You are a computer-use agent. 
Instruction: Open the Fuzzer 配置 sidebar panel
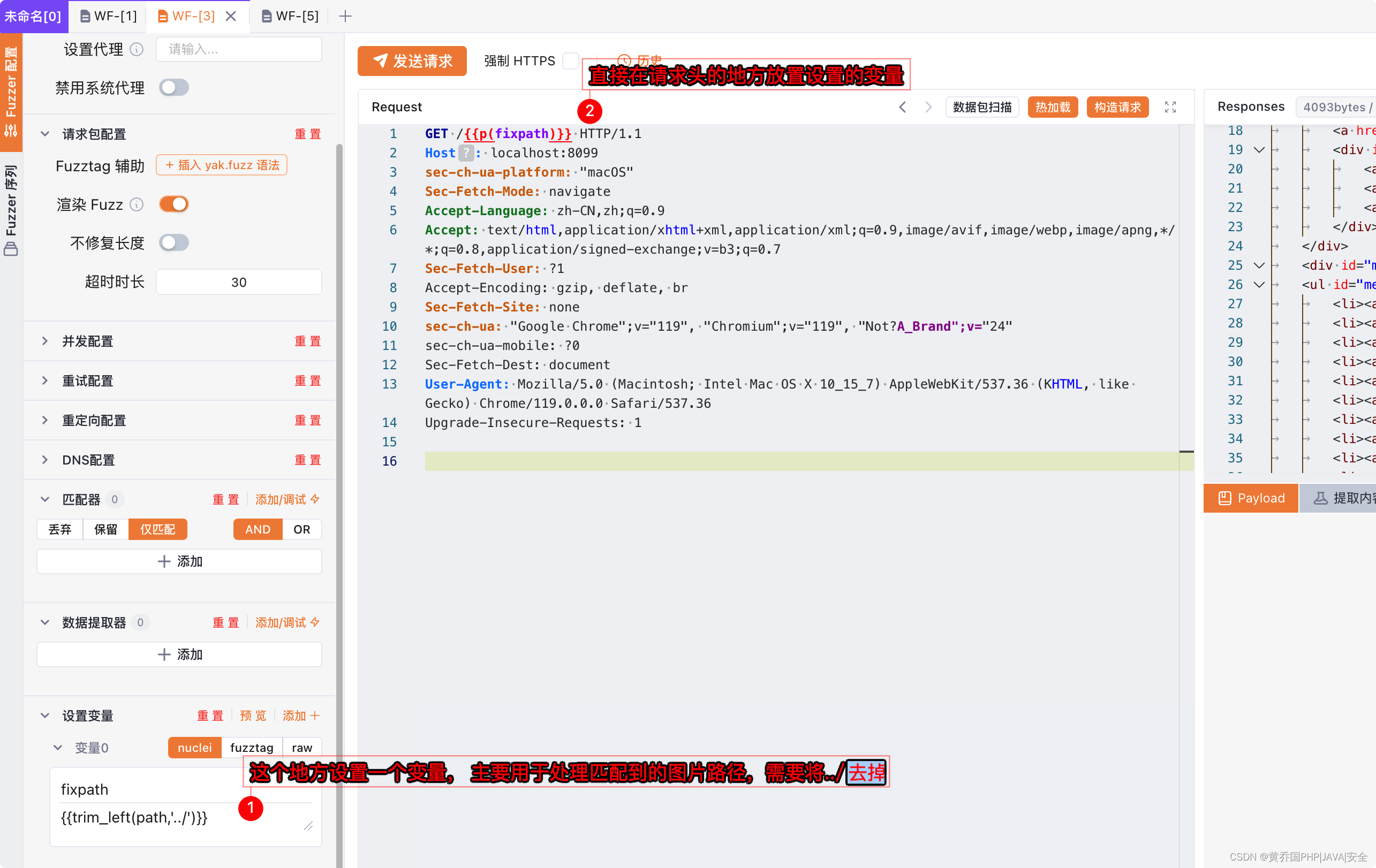pyautogui.click(x=11, y=92)
